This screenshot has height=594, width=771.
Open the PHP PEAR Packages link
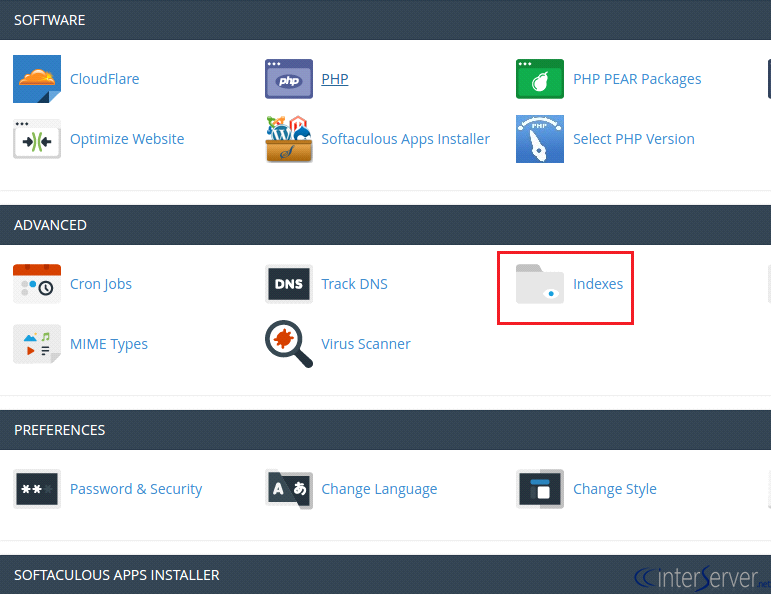(x=637, y=79)
